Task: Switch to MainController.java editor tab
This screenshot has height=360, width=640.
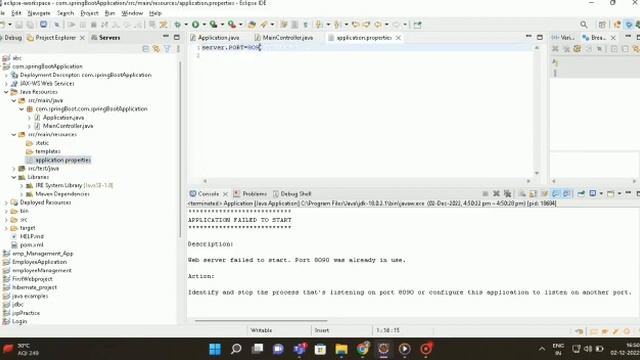Action: click(x=284, y=38)
